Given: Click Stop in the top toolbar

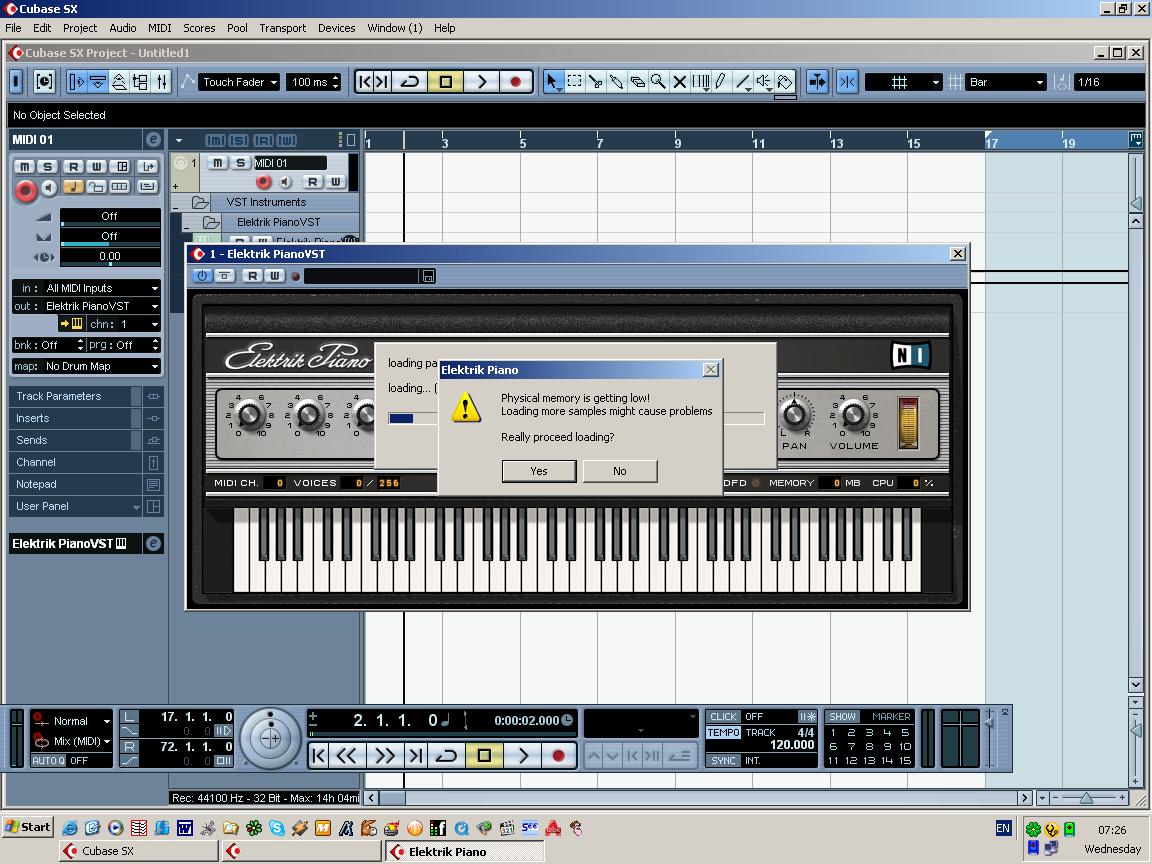Looking at the screenshot, I should pyautogui.click(x=446, y=82).
